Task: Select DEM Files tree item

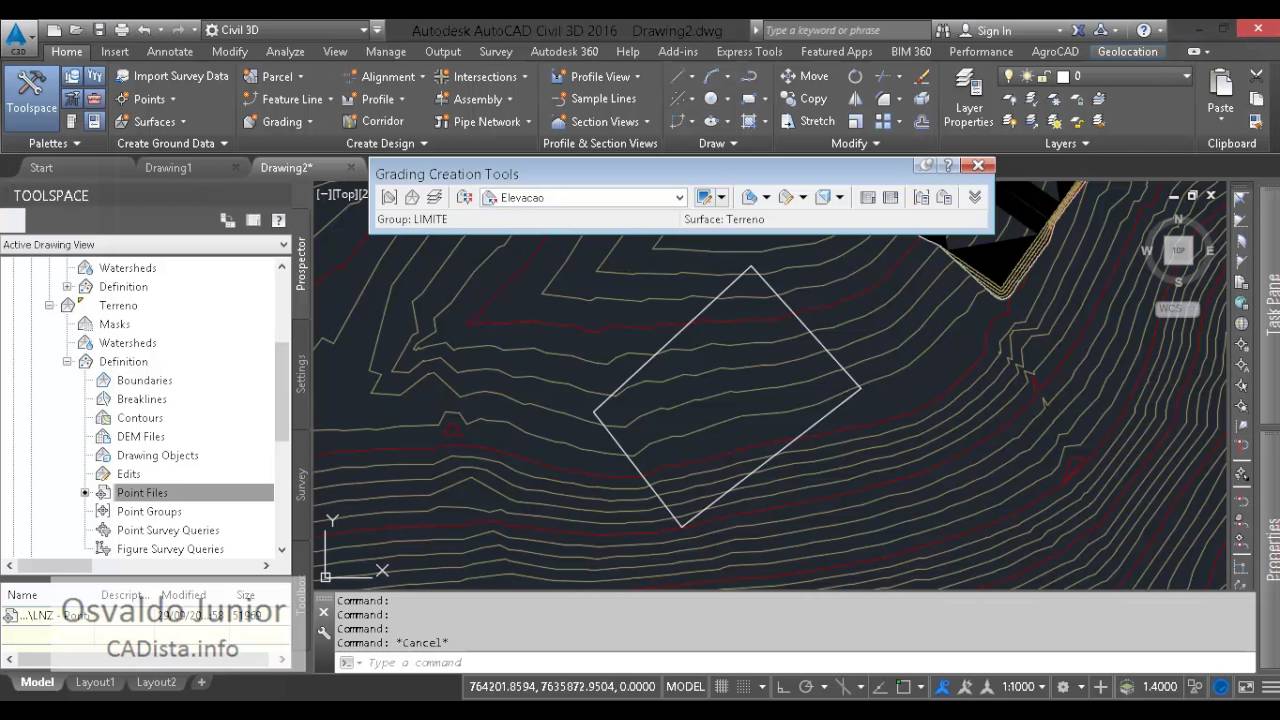Action: point(140,437)
